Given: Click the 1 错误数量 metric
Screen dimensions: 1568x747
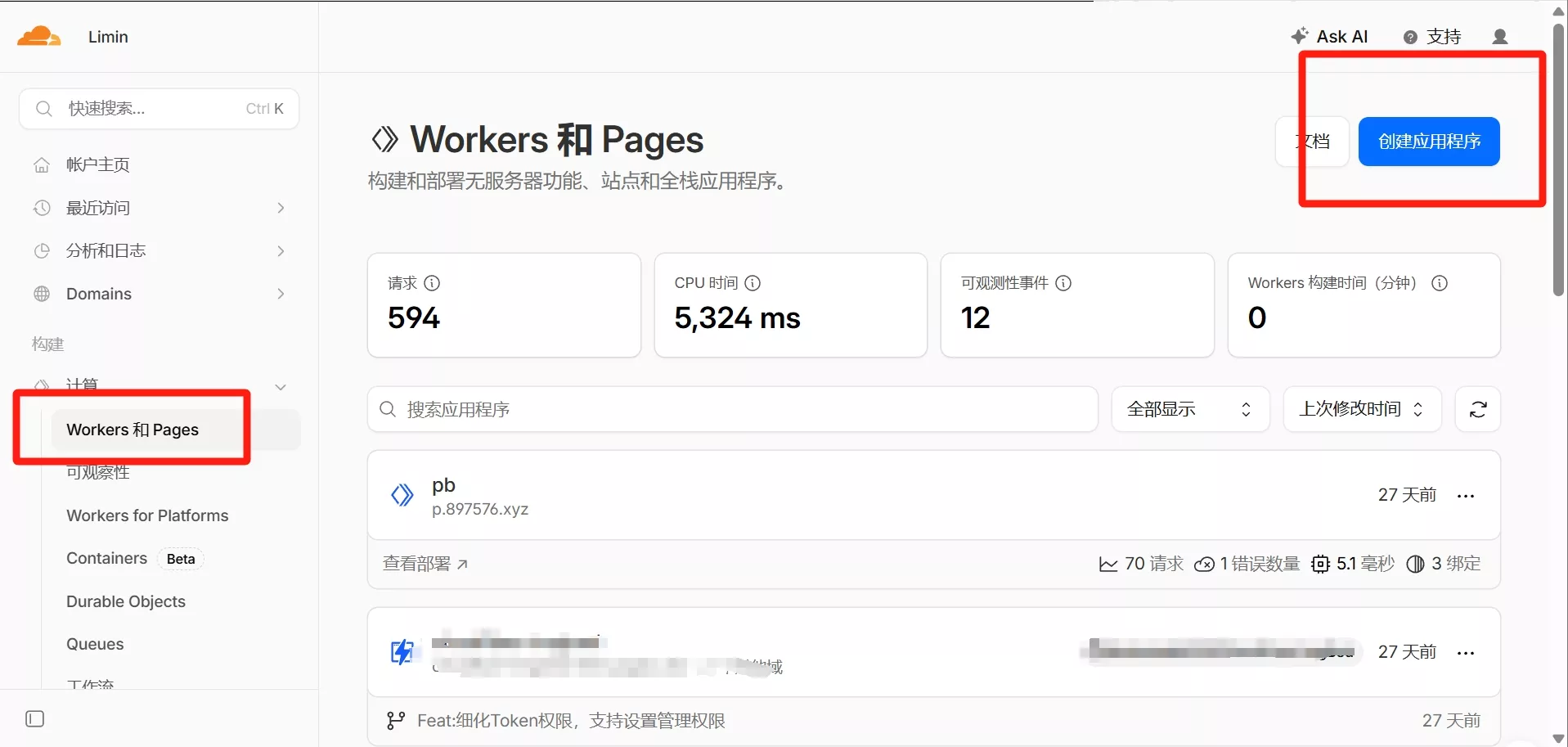Looking at the screenshot, I should 1247,564.
